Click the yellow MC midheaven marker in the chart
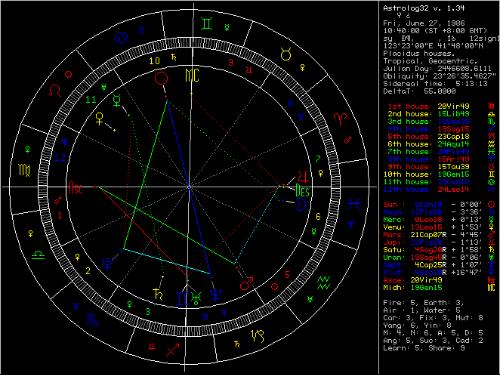This screenshot has height=375, width=500. click(192, 76)
